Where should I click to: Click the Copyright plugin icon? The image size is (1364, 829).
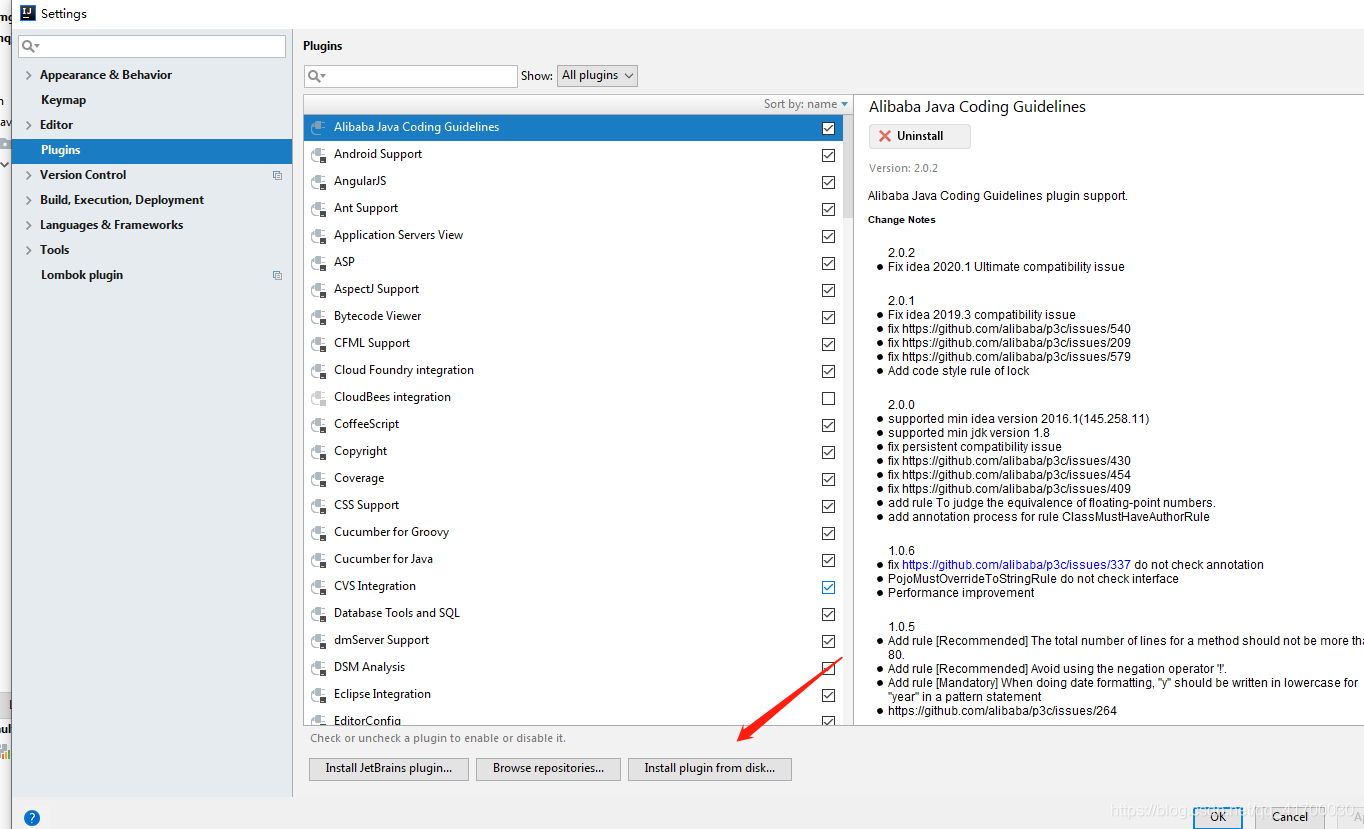pos(319,452)
